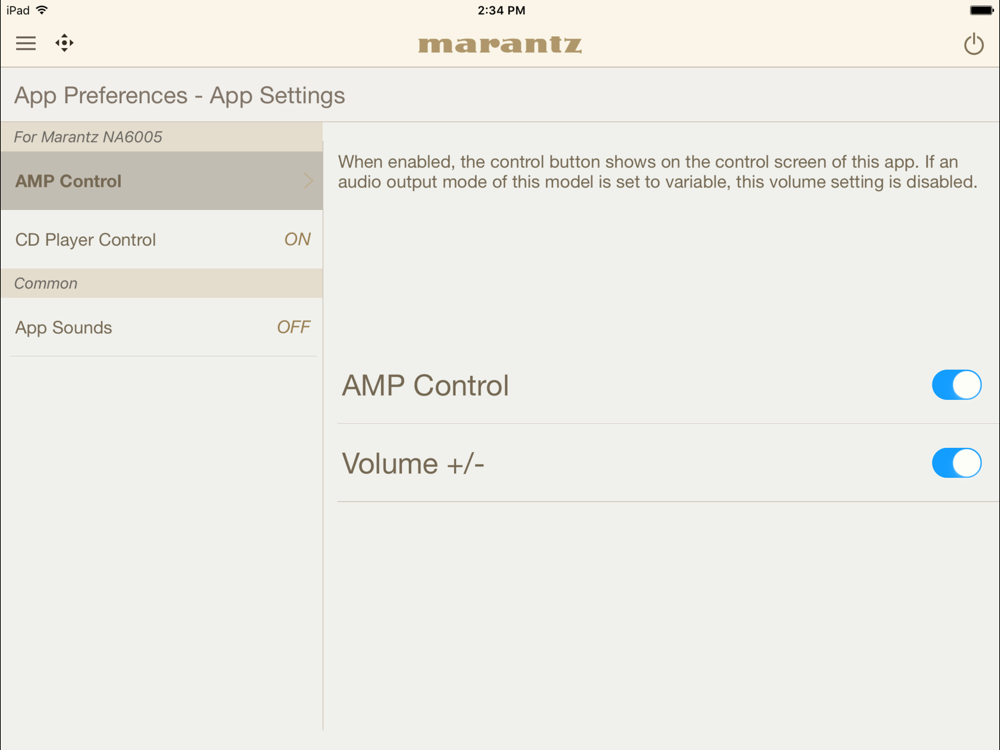
Task: Tap the Volume +/- label text
Action: click(x=413, y=464)
